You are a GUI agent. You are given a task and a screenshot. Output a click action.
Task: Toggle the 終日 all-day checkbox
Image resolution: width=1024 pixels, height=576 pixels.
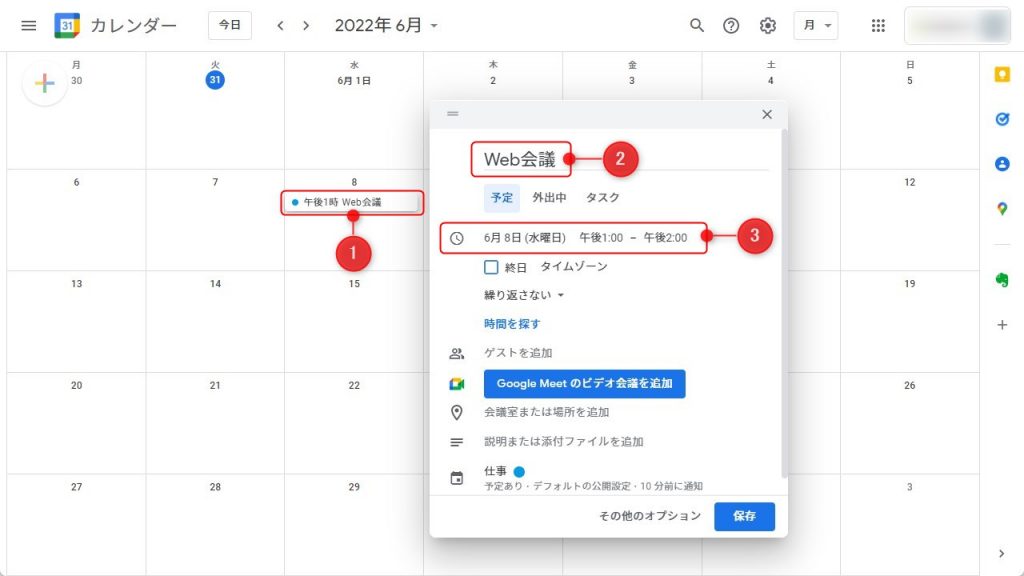tap(491, 267)
